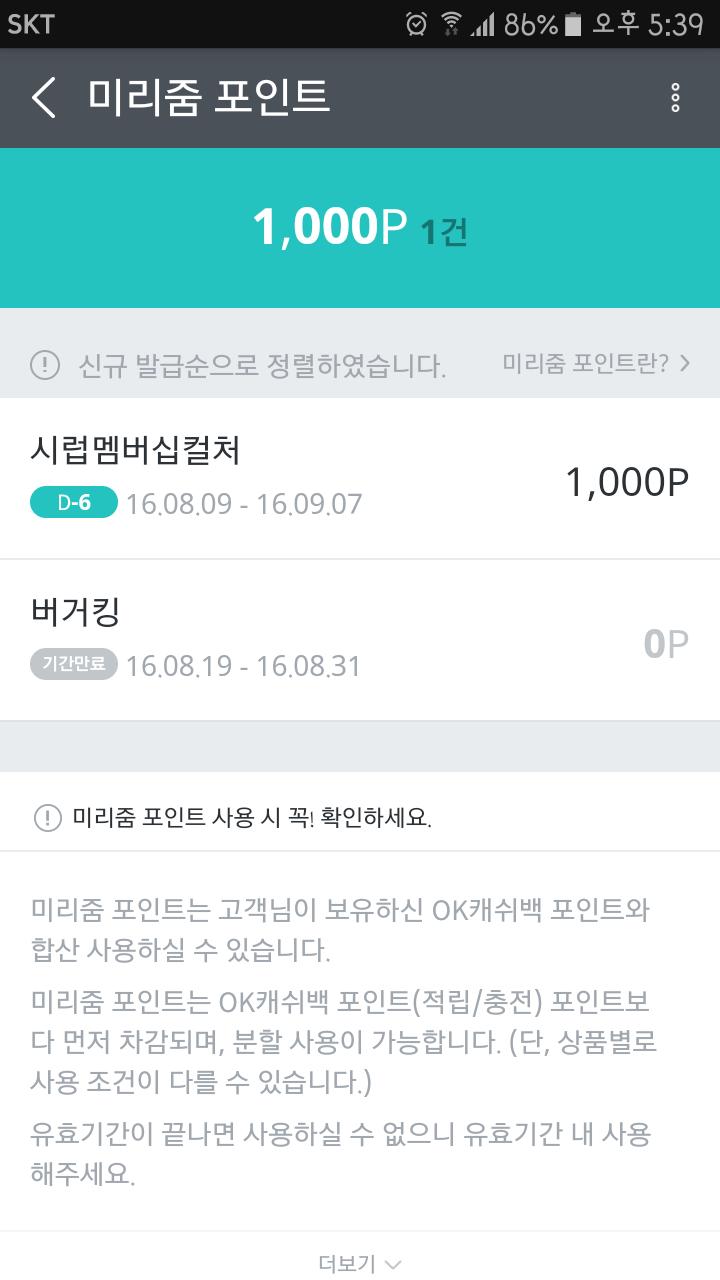Tap the info icon beside sort notice
The image size is (720, 1280).
pos(45,365)
